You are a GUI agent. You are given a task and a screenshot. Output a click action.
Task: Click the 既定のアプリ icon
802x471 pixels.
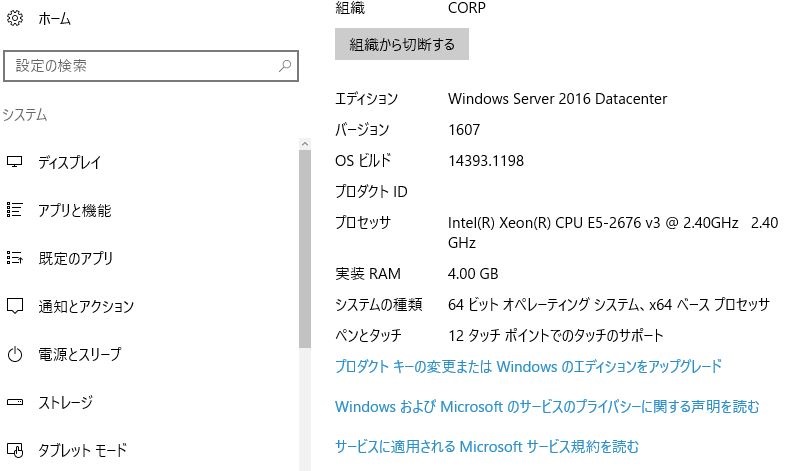[15, 258]
